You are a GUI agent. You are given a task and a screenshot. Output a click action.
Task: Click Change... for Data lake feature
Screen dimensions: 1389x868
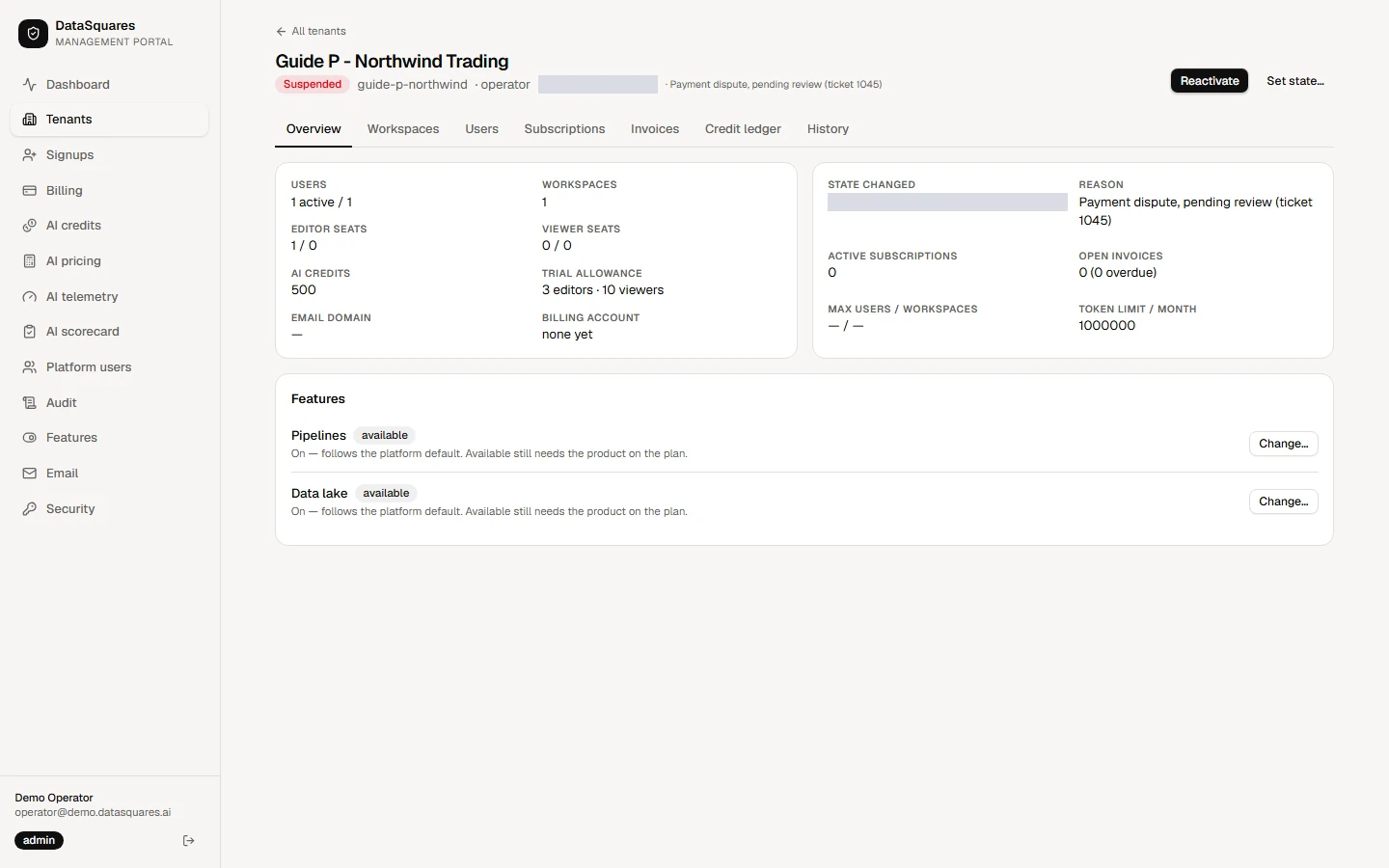click(1284, 502)
